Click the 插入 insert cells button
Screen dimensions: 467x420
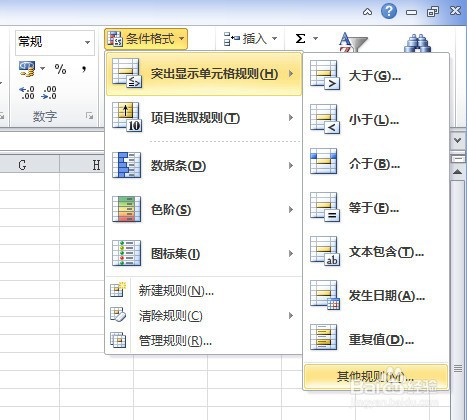pyautogui.click(x=245, y=39)
